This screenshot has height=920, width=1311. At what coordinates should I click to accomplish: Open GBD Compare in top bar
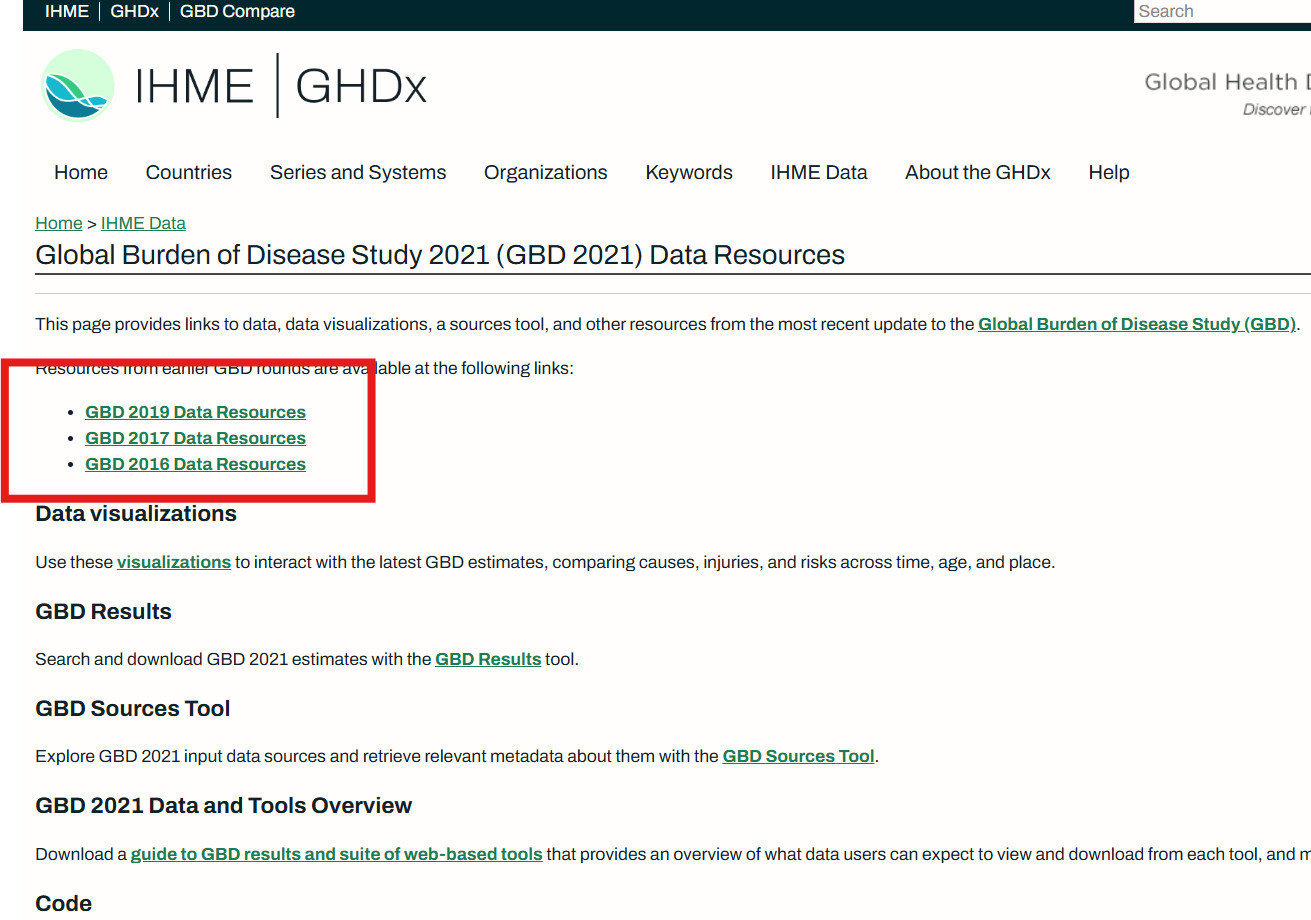coord(237,12)
